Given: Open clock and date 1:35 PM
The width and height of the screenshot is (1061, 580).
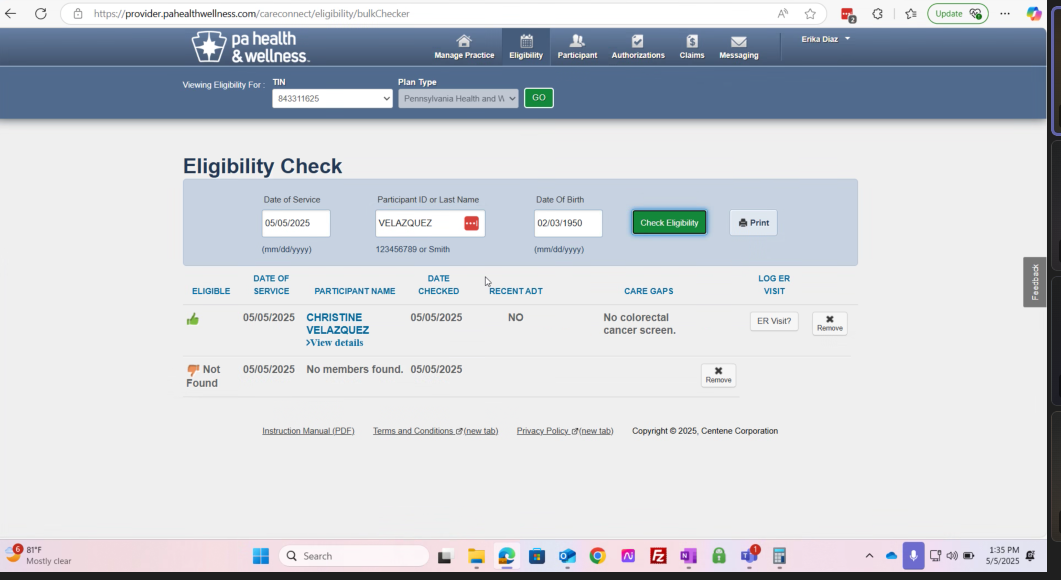Looking at the screenshot, I should [1003, 556].
